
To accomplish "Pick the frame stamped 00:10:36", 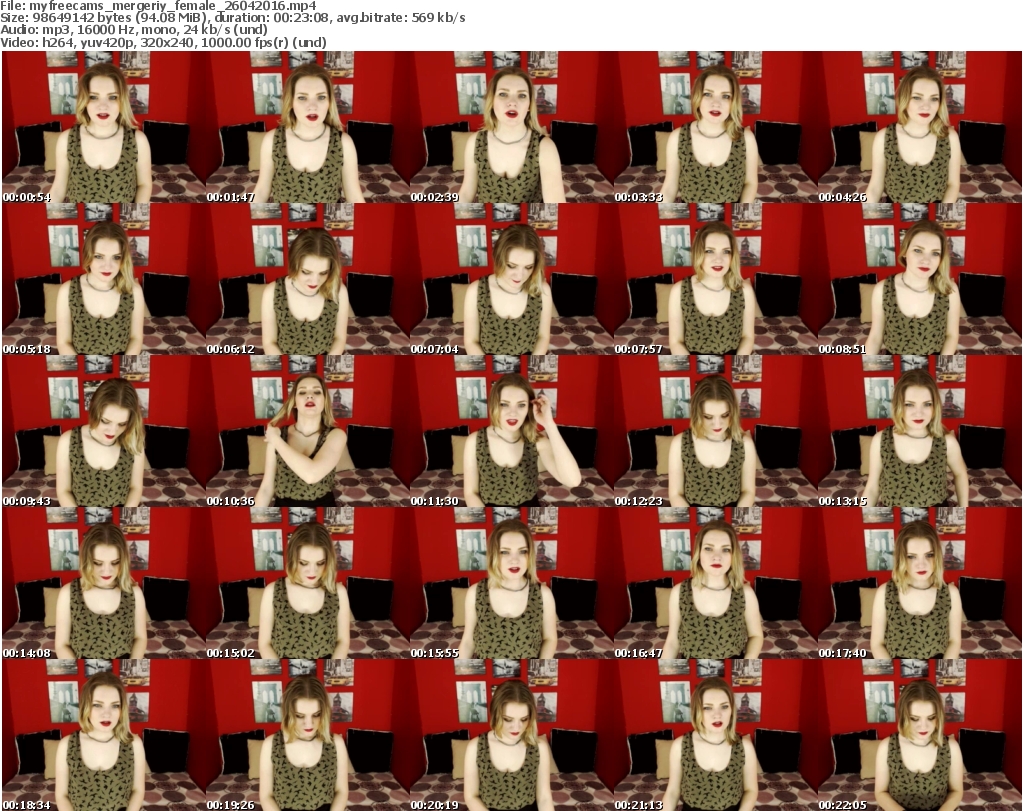I will click(x=308, y=432).
